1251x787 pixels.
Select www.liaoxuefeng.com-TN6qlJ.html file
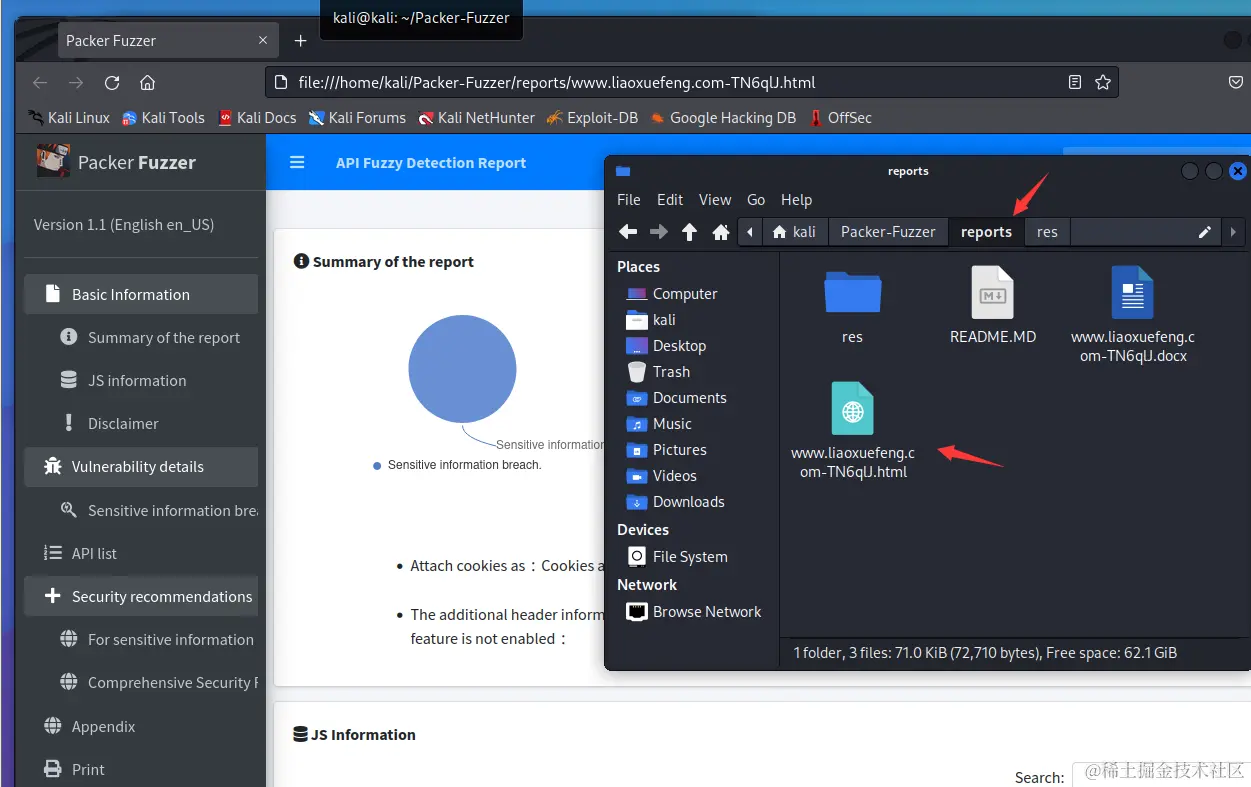pos(853,430)
